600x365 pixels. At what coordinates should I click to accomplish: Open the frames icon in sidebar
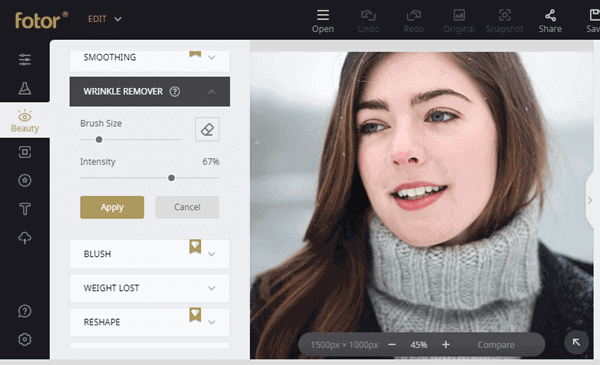tap(25, 152)
